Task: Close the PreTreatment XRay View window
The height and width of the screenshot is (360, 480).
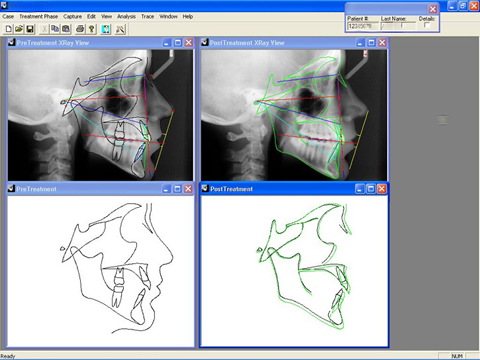Action: tap(189, 43)
